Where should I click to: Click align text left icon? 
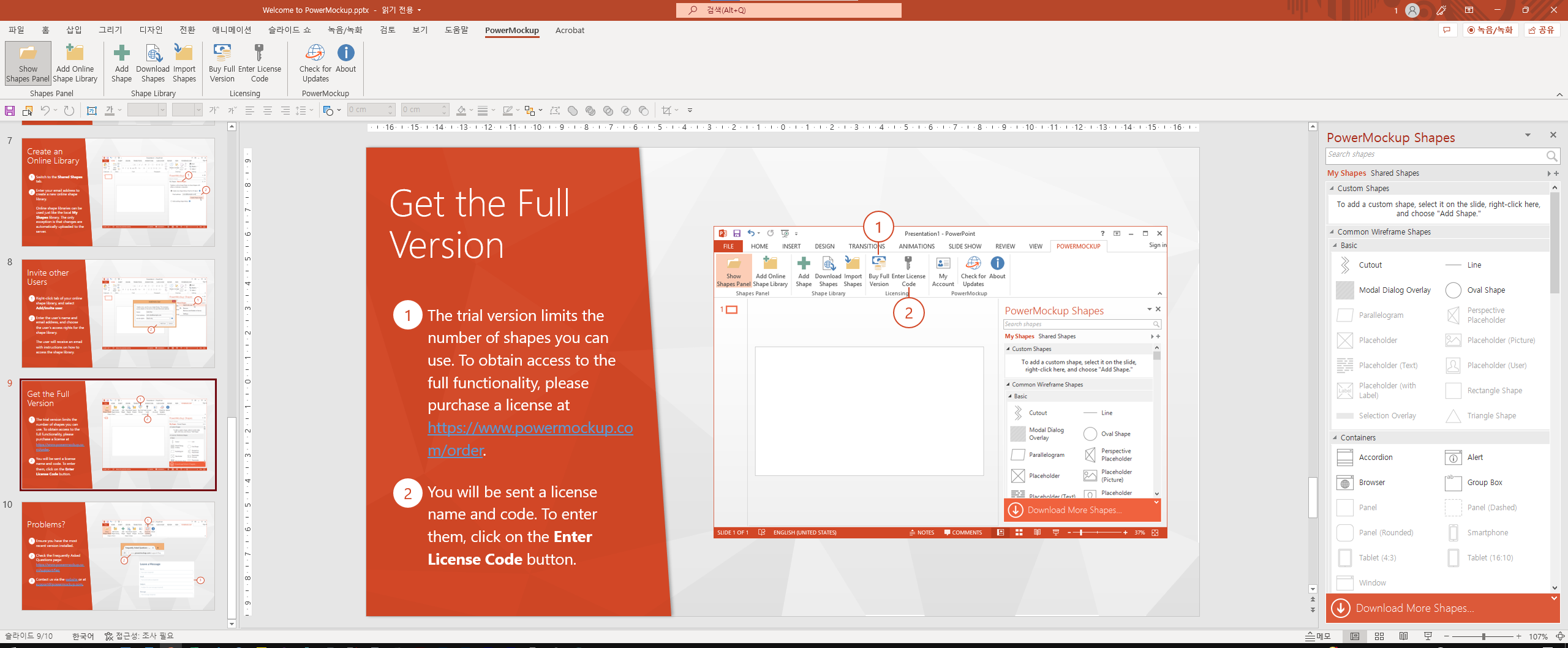pos(250,111)
